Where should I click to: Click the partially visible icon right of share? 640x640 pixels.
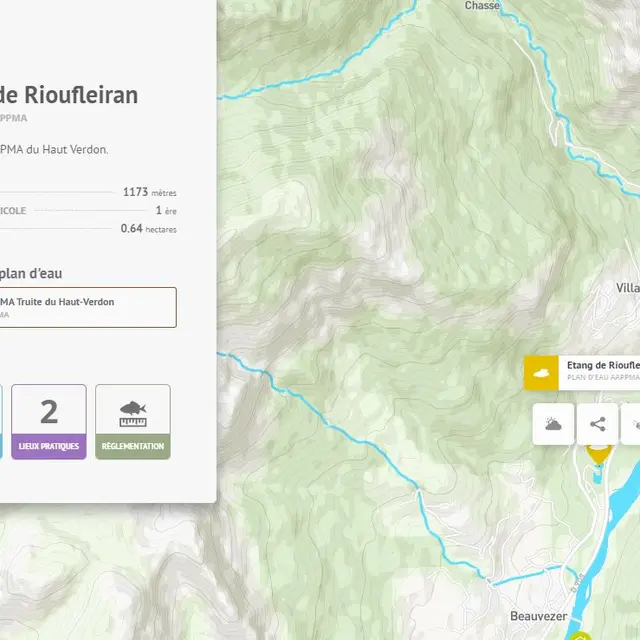click(631, 424)
